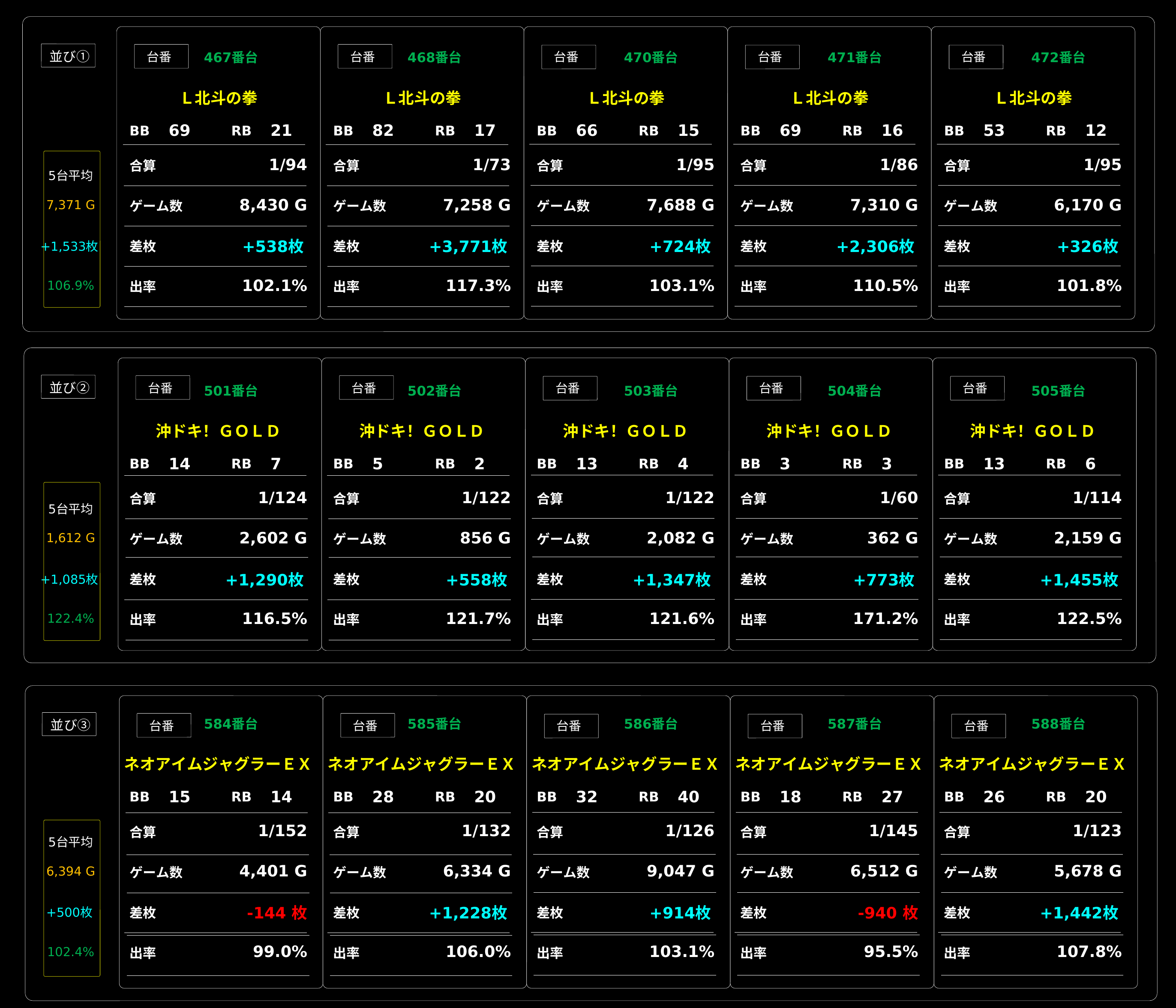Image resolution: width=1176 pixels, height=1008 pixels.
Task: Click the +500枚 average value
Action: (x=70, y=913)
